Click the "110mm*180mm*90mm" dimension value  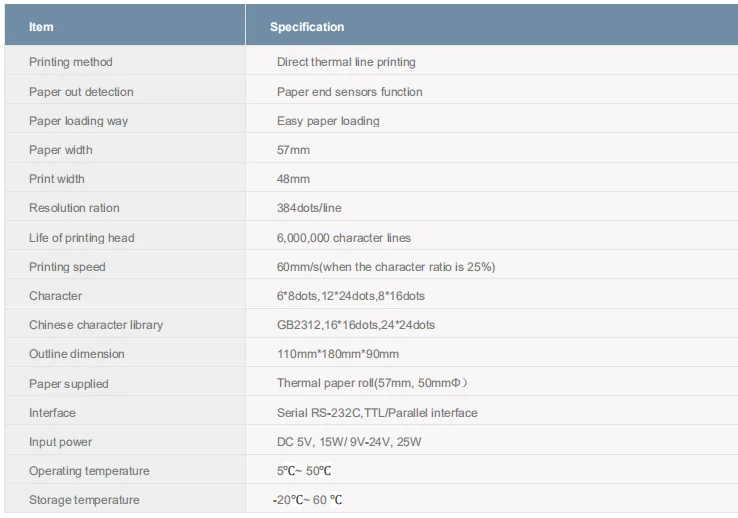click(338, 354)
